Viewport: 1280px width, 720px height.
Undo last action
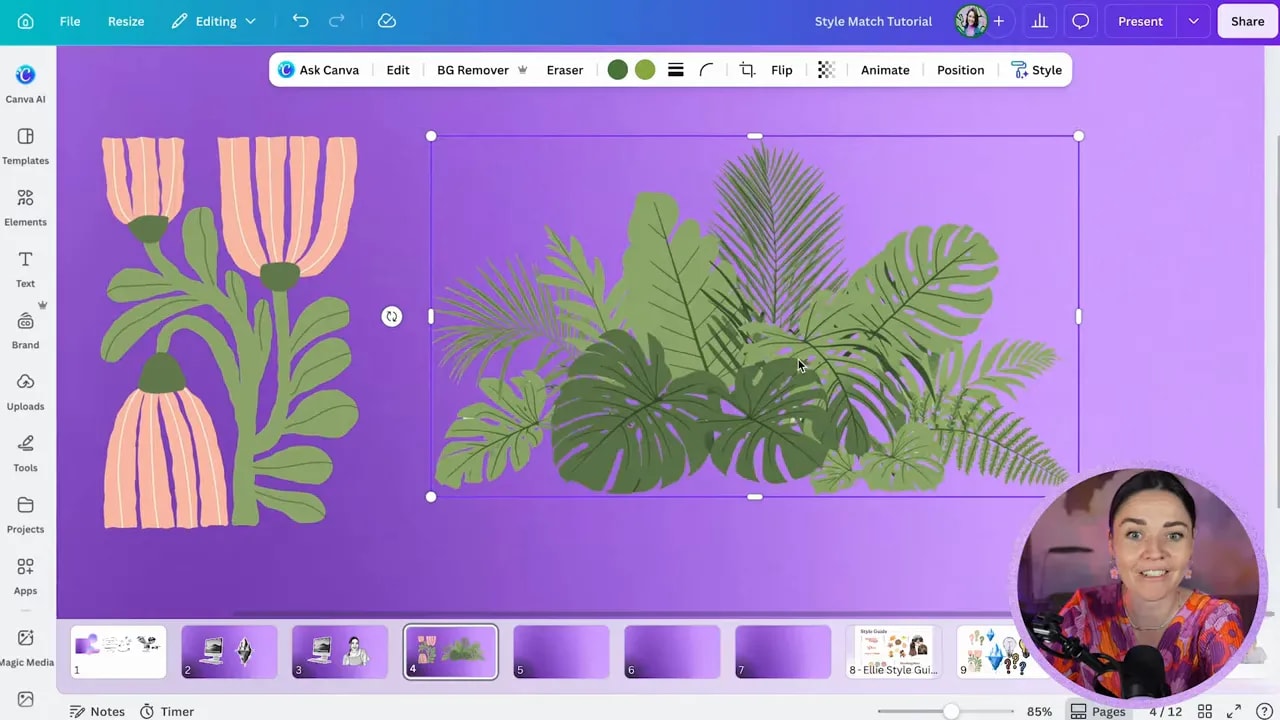coord(300,21)
